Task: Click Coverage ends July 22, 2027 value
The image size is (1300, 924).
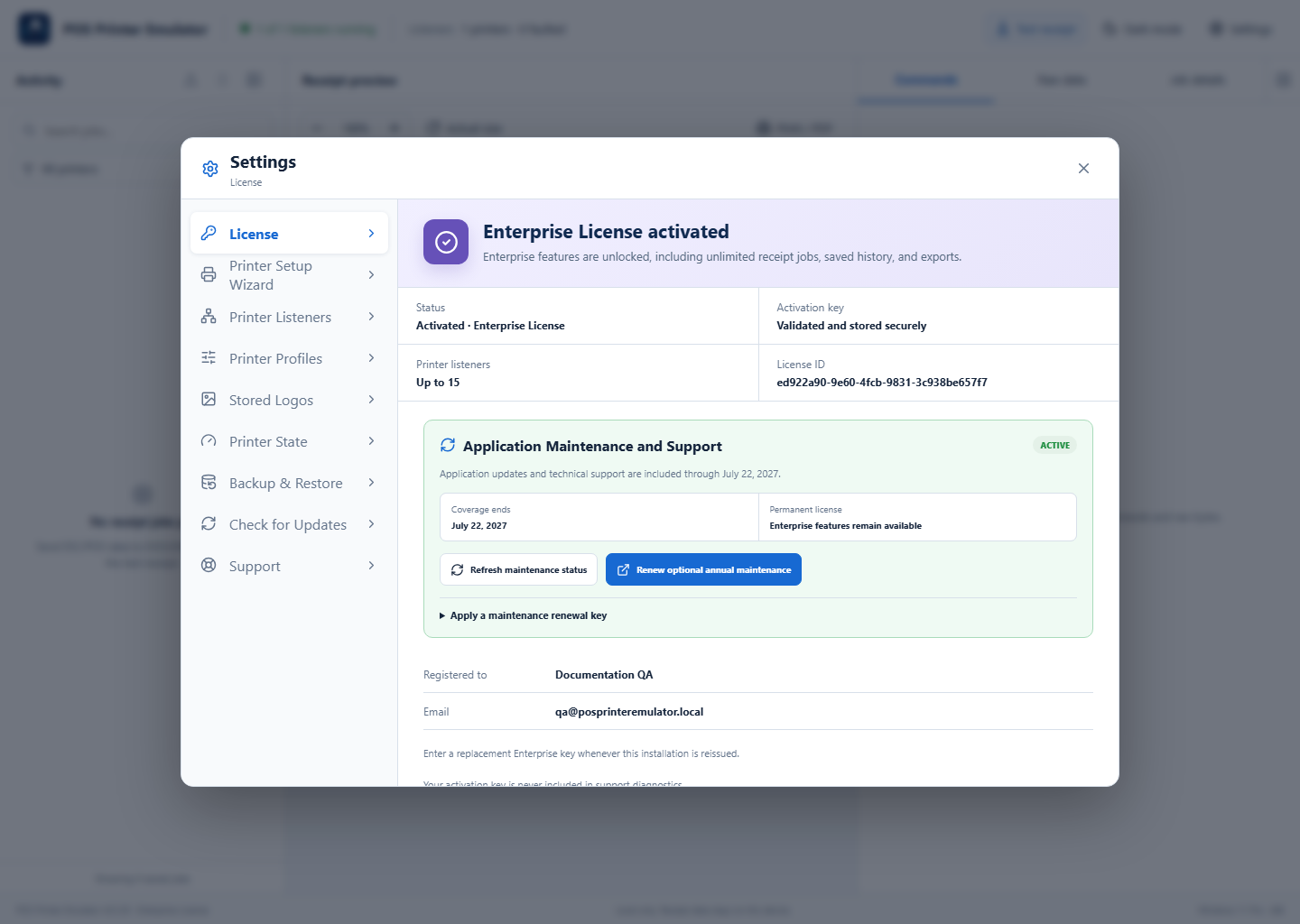Action: (479, 526)
